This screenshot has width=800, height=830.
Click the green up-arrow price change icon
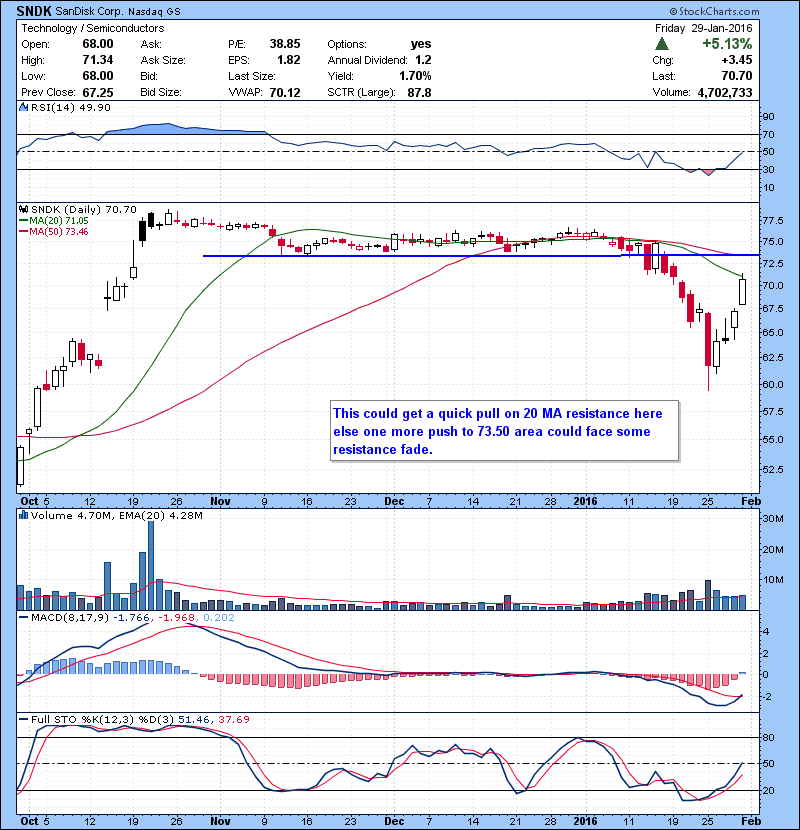(662, 45)
